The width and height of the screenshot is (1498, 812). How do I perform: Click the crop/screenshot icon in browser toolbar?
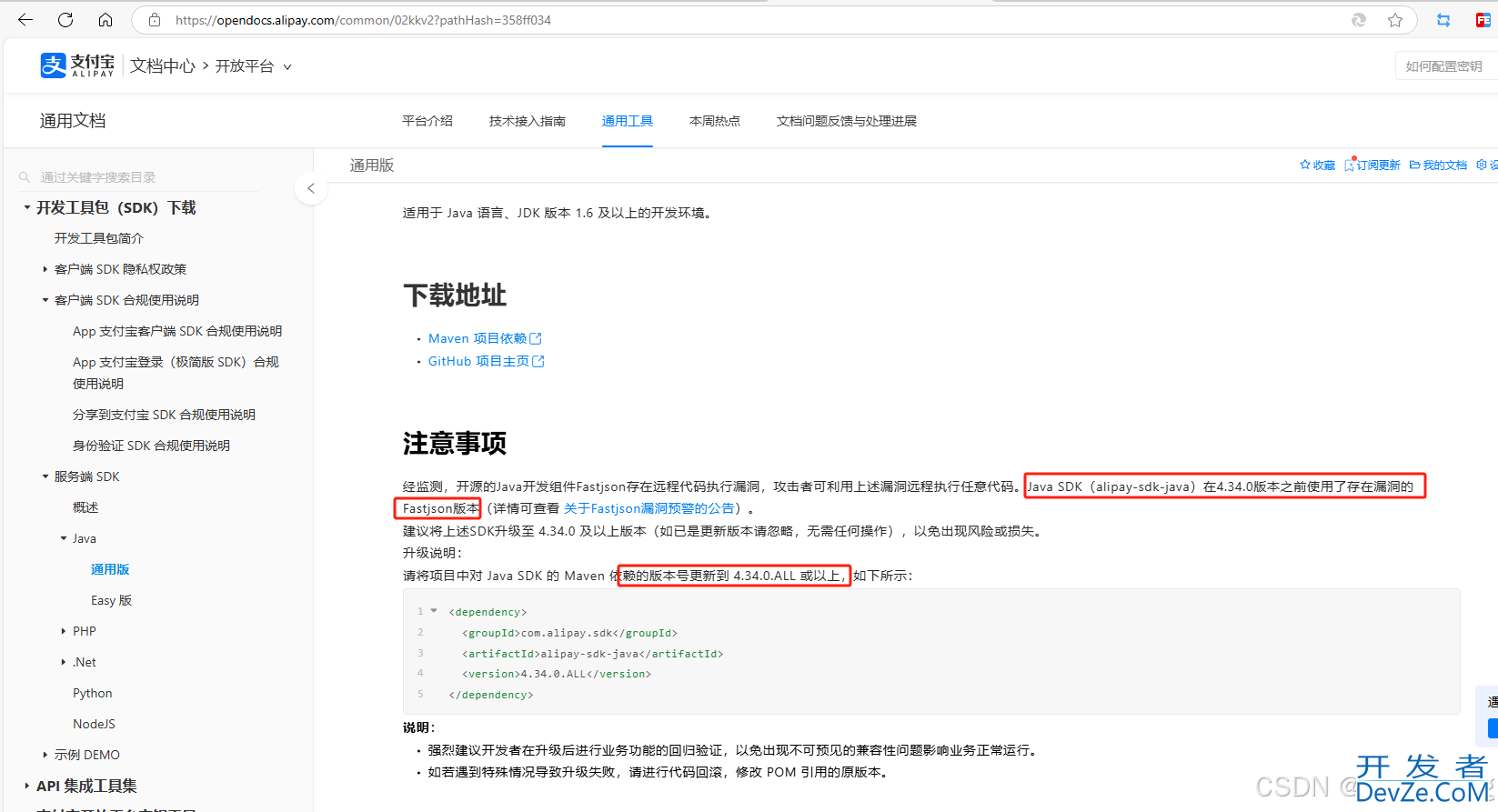(1443, 20)
